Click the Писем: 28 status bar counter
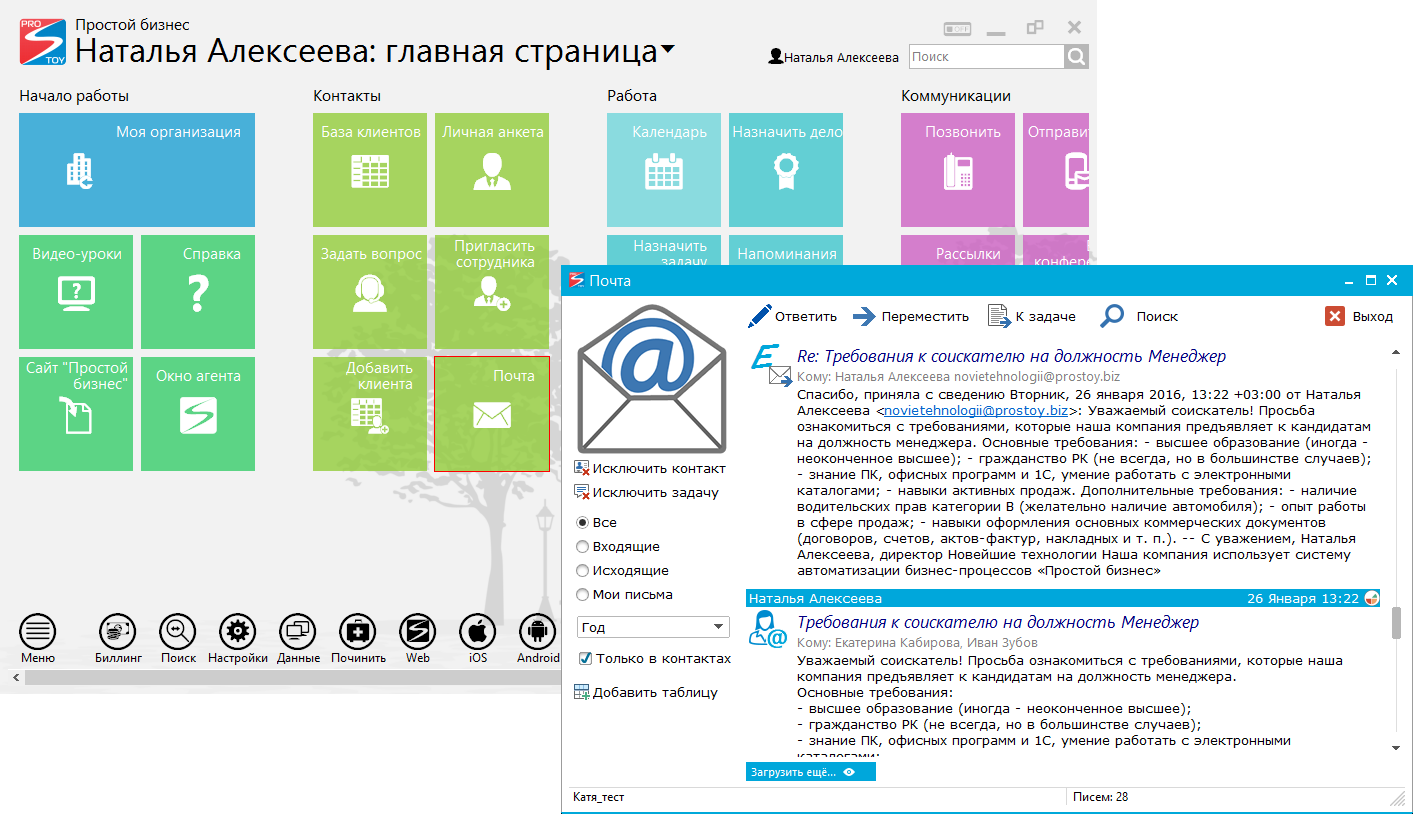The image size is (1420, 818). (1100, 797)
